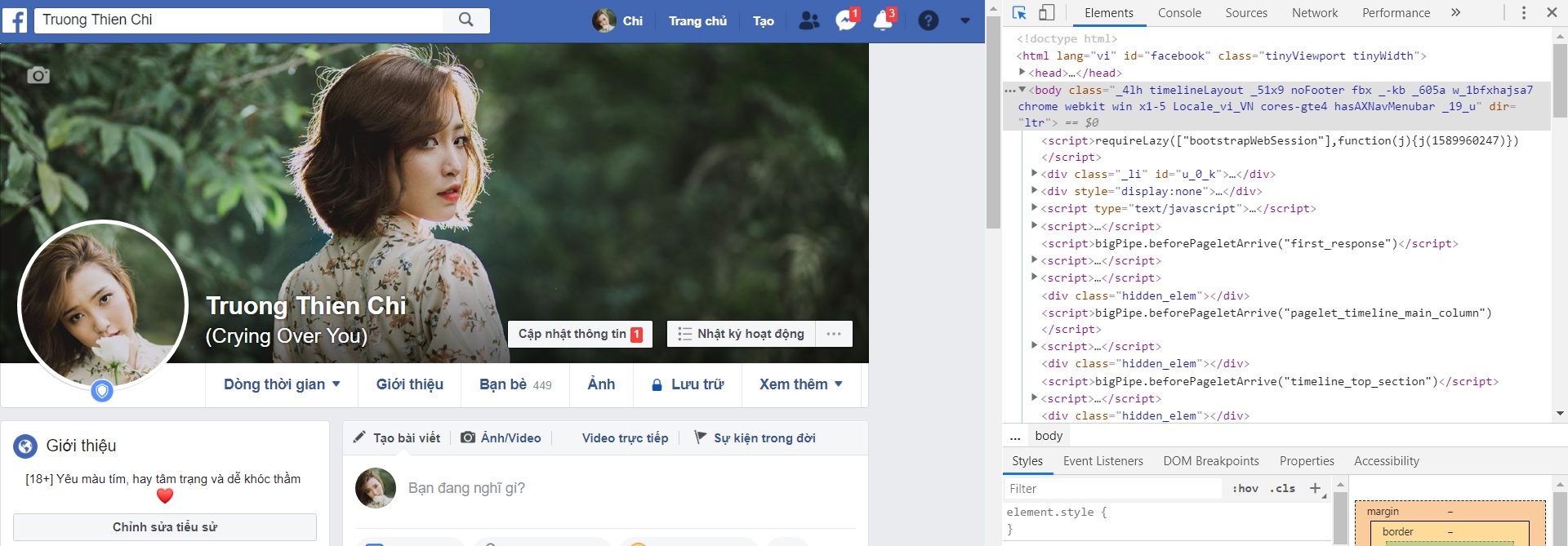Collapse the body element node
The width and height of the screenshot is (1568, 546).
click(1022, 90)
